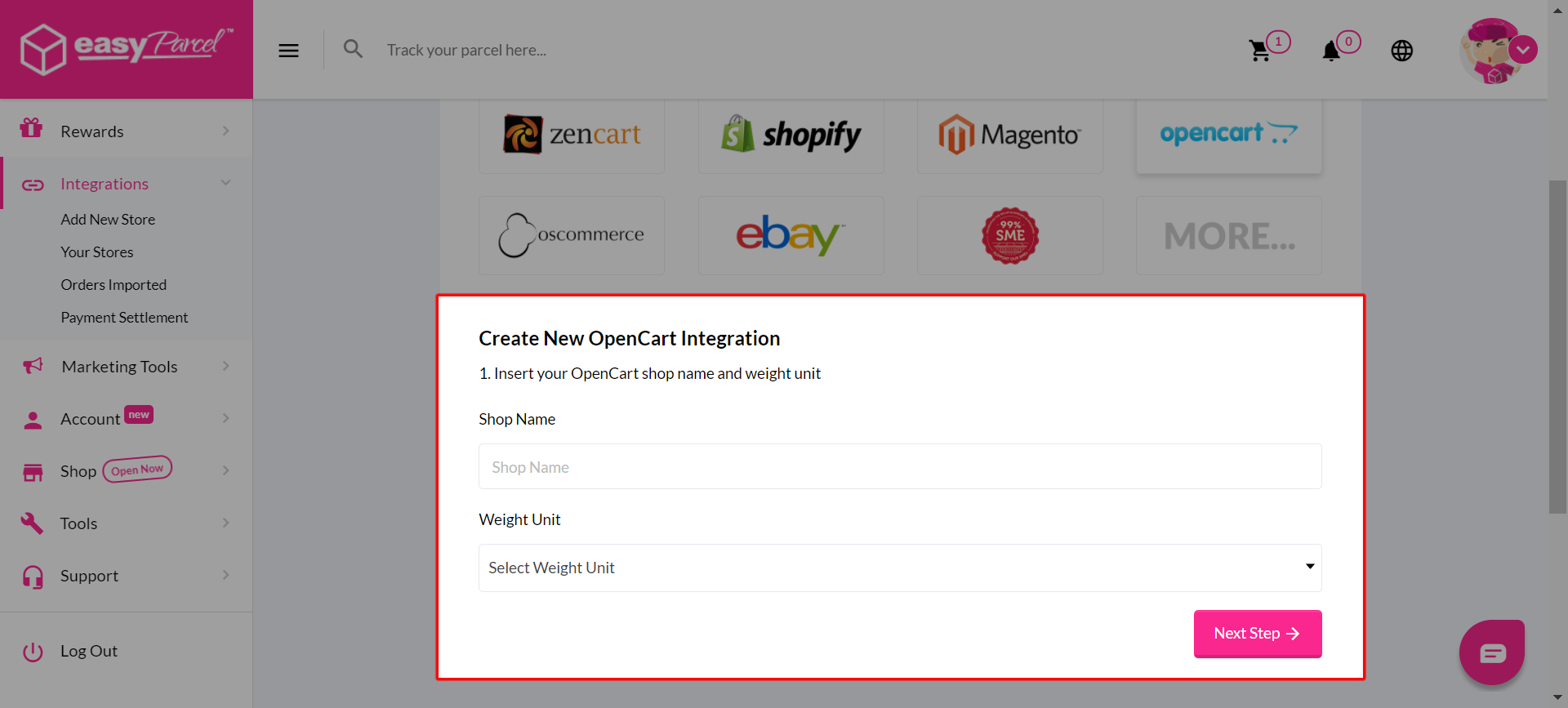Collapse the Integrations menu chevron

point(225,183)
